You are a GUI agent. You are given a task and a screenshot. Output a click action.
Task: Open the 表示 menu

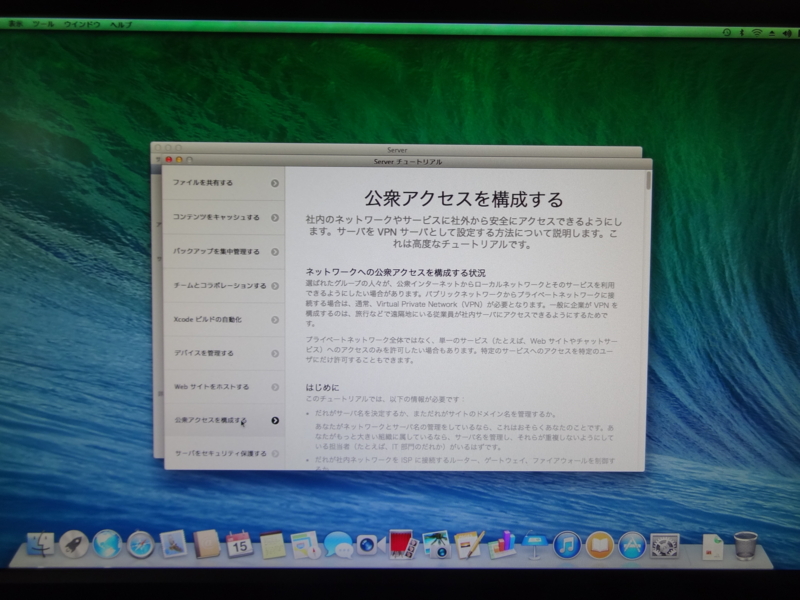point(14,24)
